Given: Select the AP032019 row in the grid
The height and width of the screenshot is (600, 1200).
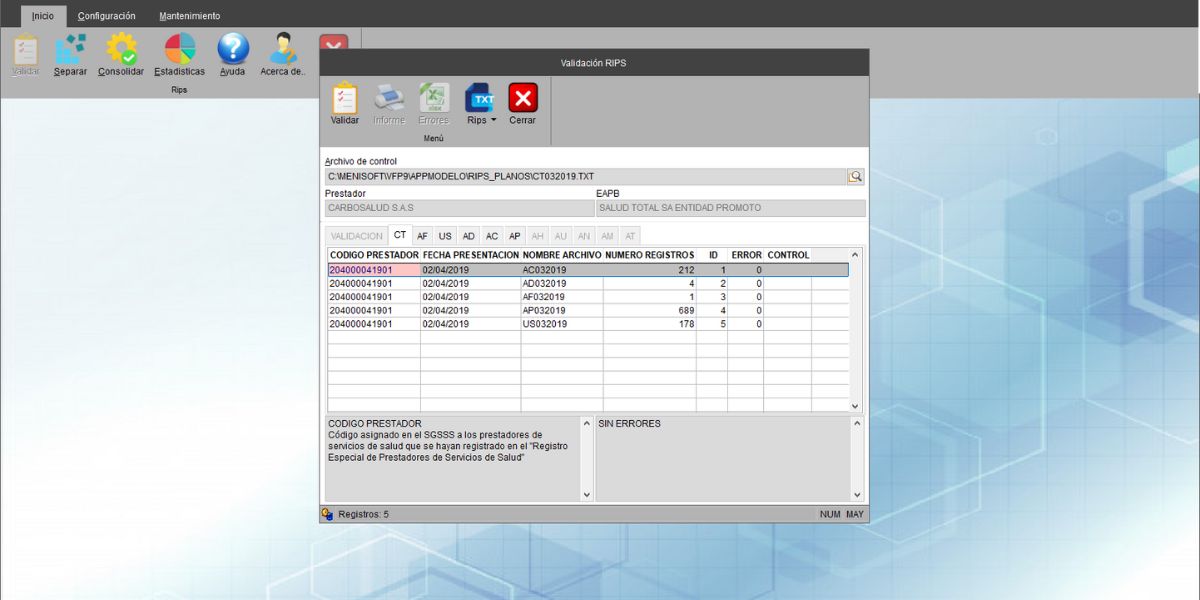Looking at the screenshot, I should (x=560, y=311).
